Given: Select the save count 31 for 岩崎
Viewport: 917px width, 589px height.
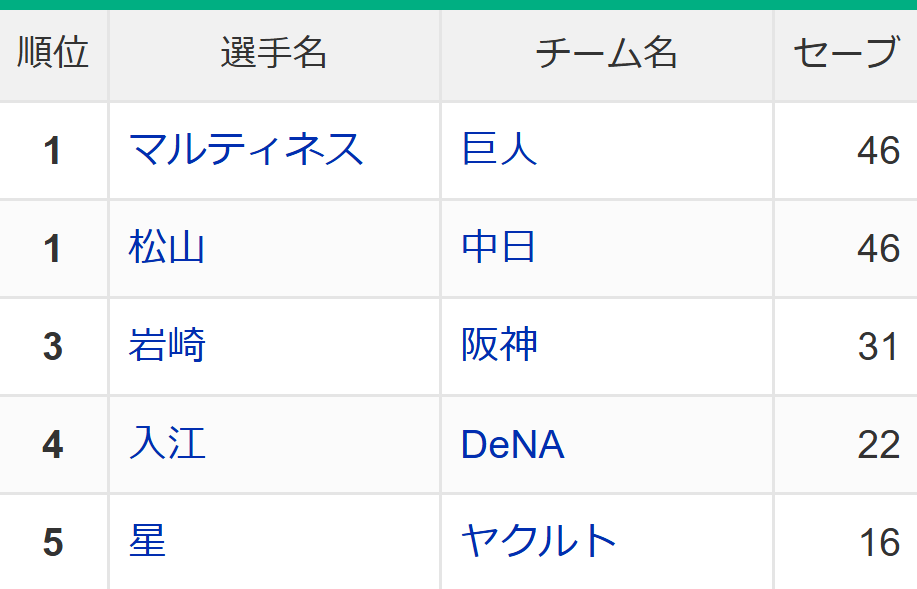Looking at the screenshot, I should (x=878, y=346).
